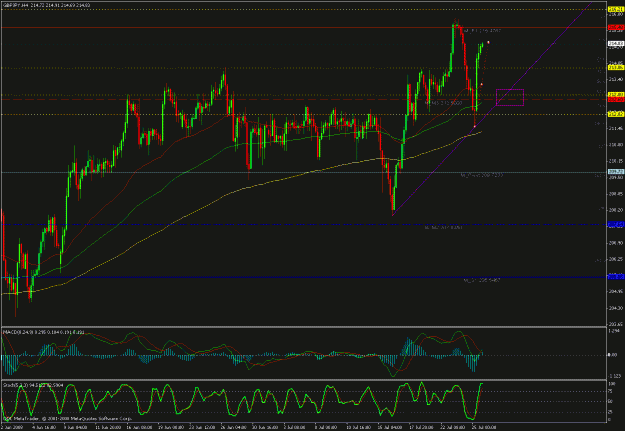Click the 2 Jul 08:00 time label
Image resolution: width=625 pixels, height=431 pixels.
click(295, 427)
